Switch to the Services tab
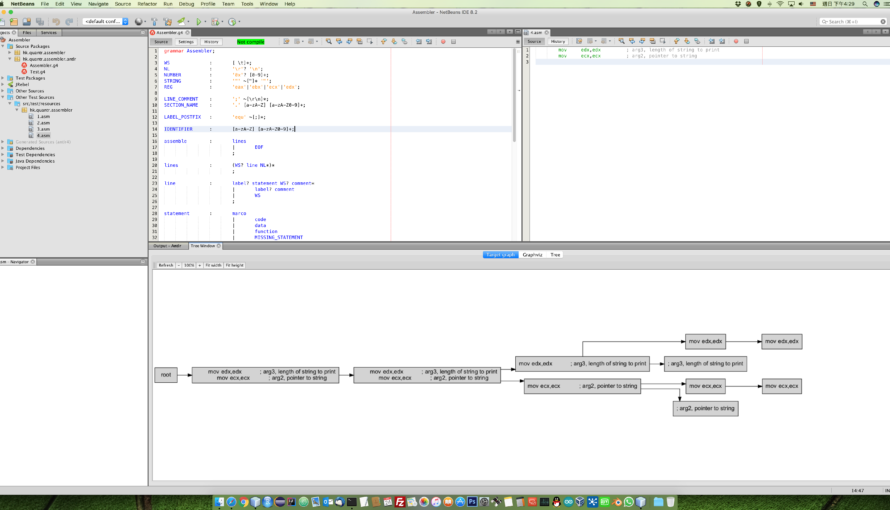The width and height of the screenshot is (890, 510). pos(48,32)
